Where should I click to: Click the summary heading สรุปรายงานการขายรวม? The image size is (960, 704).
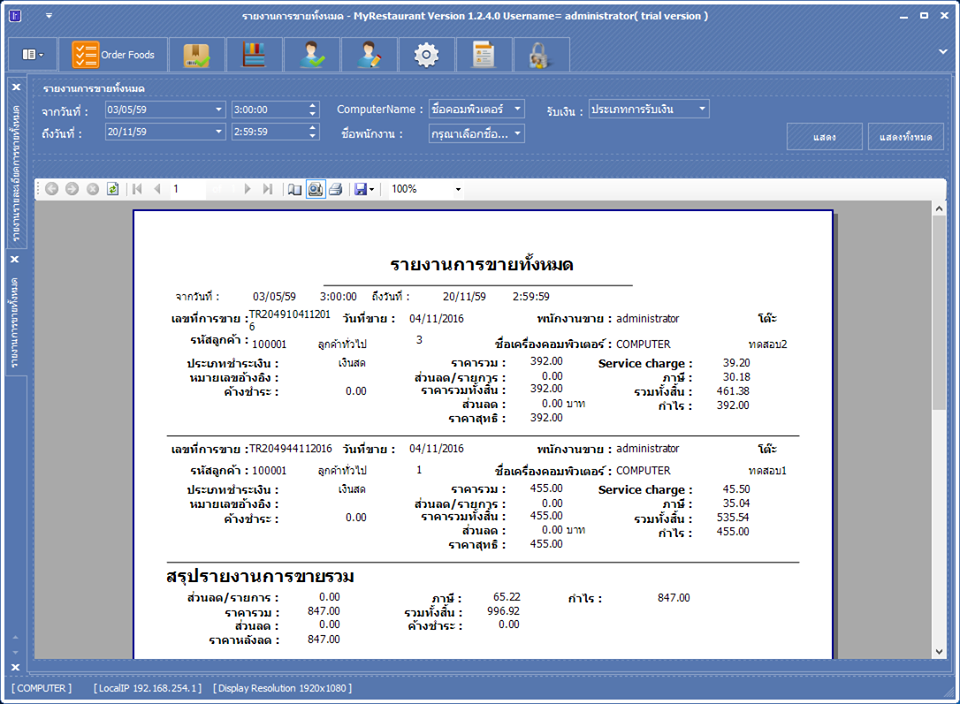pyautogui.click(x=260, y=577)
